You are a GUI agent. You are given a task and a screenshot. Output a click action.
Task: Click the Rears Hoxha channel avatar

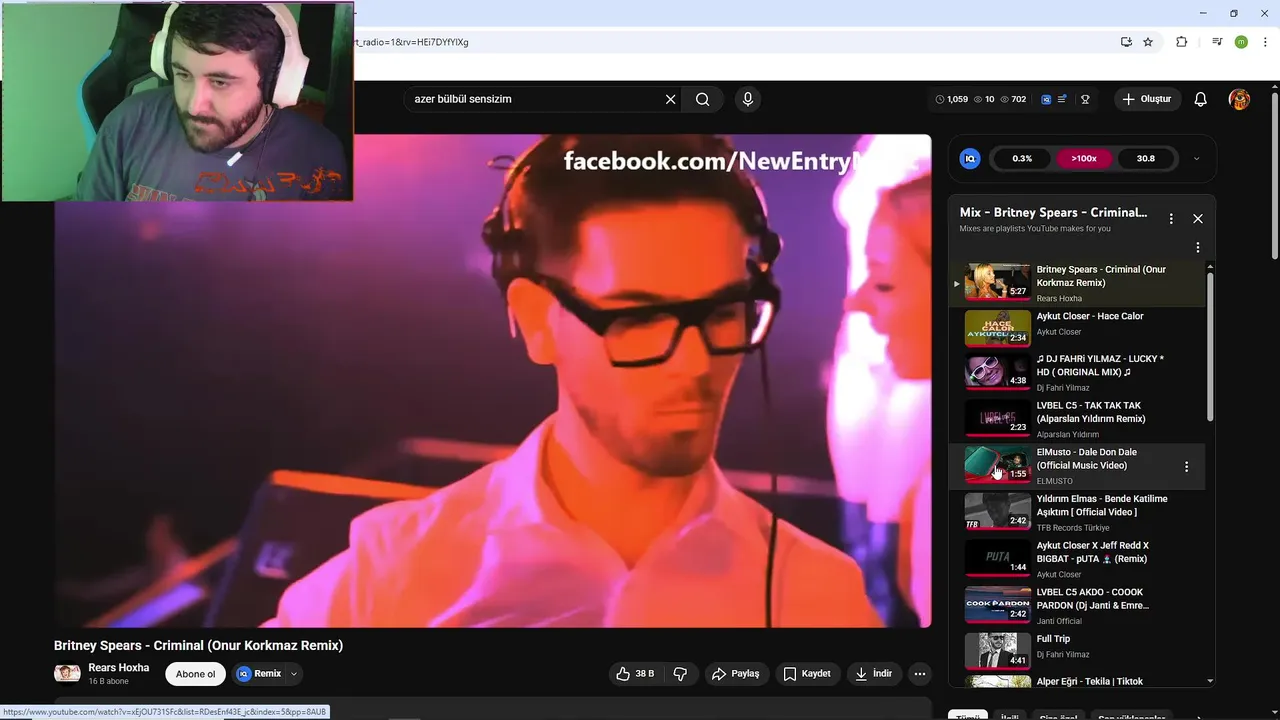[67, 674]
